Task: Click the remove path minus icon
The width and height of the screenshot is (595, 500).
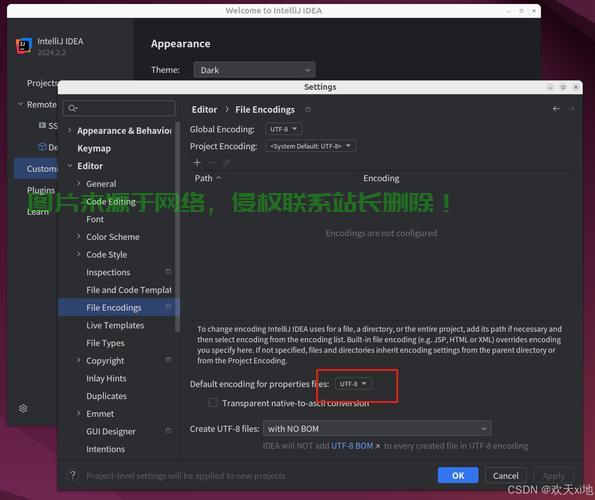Action: (x=212, y=163)
